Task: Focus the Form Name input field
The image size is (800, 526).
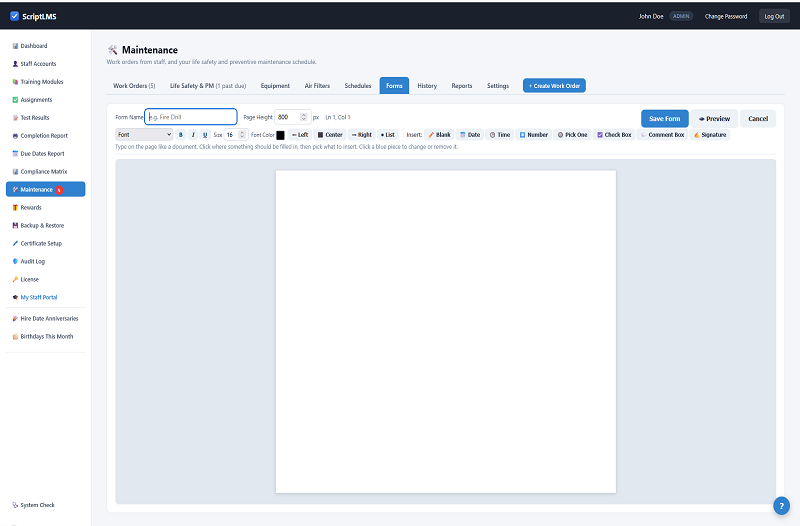Action: tap(191, 117)
